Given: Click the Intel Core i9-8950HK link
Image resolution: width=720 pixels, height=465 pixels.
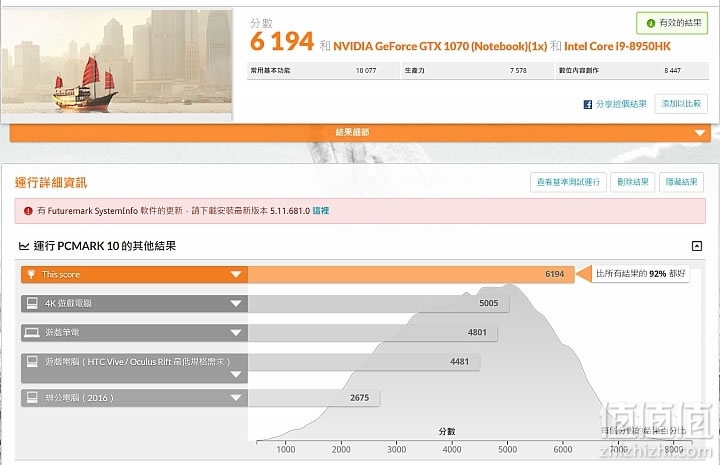Looking at the screenshot, I should (617, 46).
